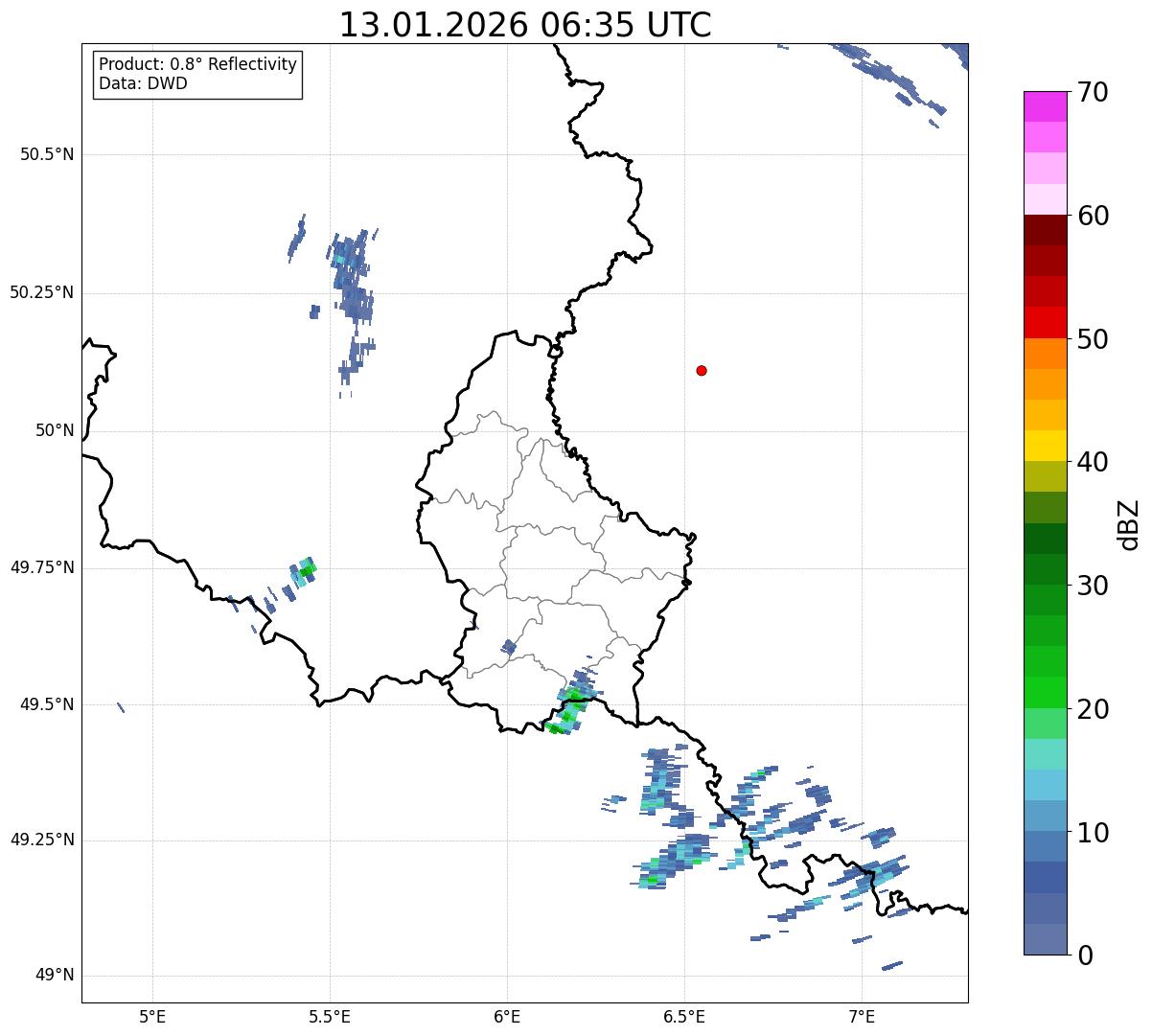Click the latitude label "49.75°N"

[42, 567]
